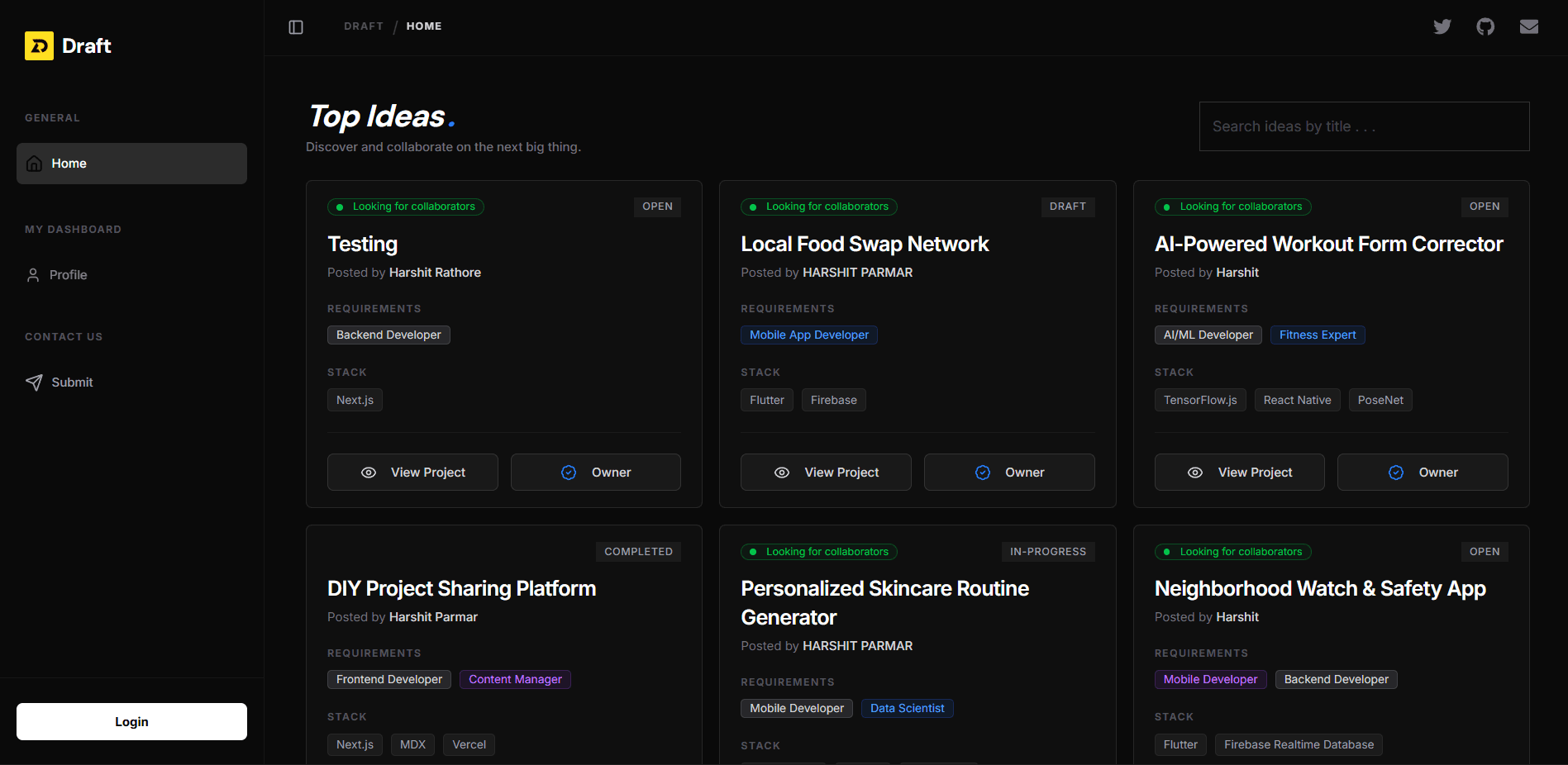Click Owner badge on Local Food Swap Network
This screenshot has height=765, width=1568.
pos(1008,473)
